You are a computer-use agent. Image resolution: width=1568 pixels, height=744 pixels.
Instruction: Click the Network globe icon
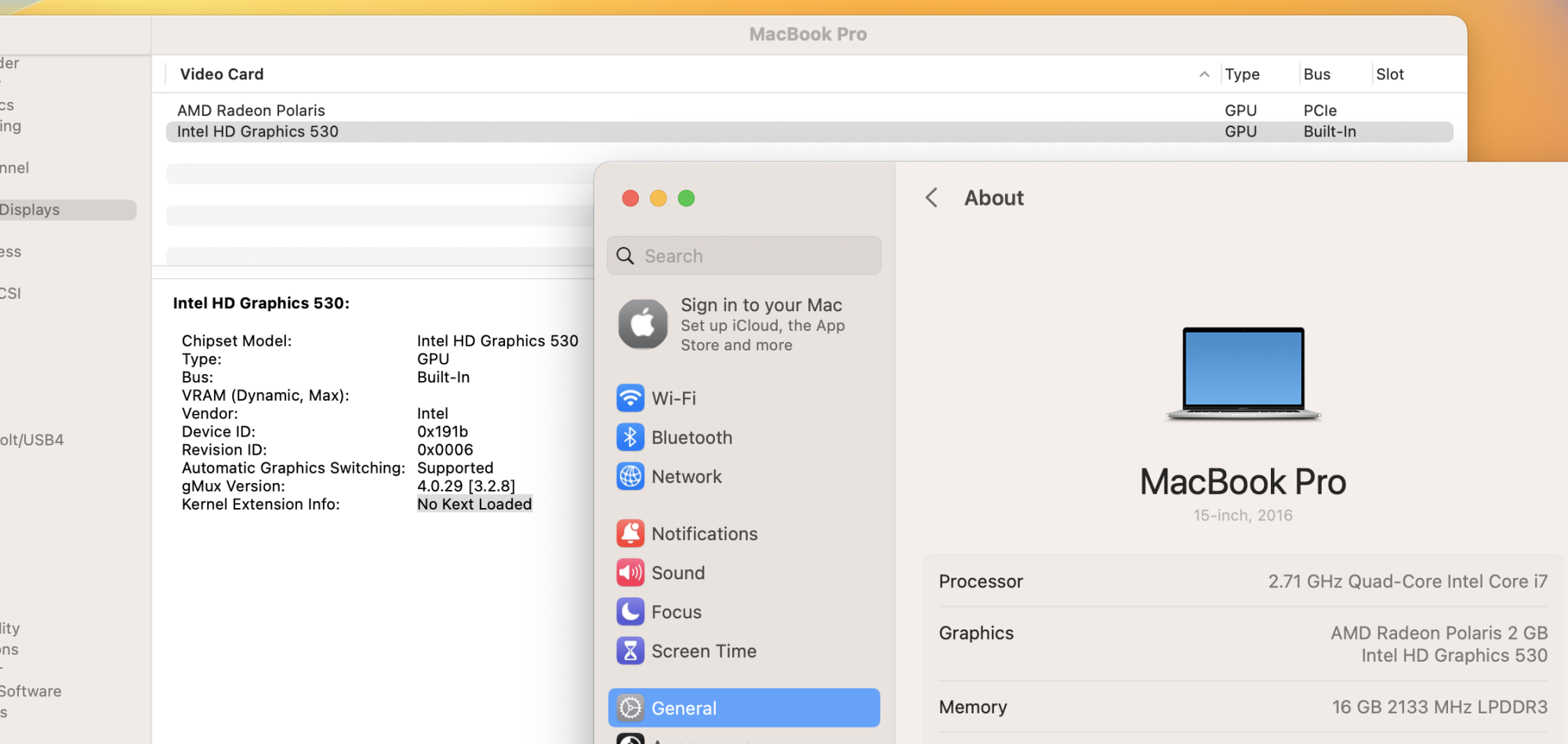630,477
